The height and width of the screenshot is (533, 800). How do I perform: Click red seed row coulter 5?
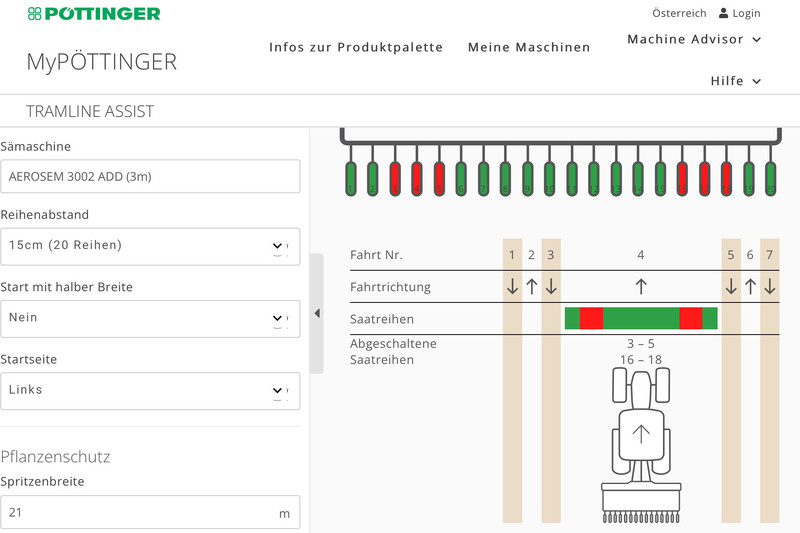pyautogui.click(x=439, y=178)
